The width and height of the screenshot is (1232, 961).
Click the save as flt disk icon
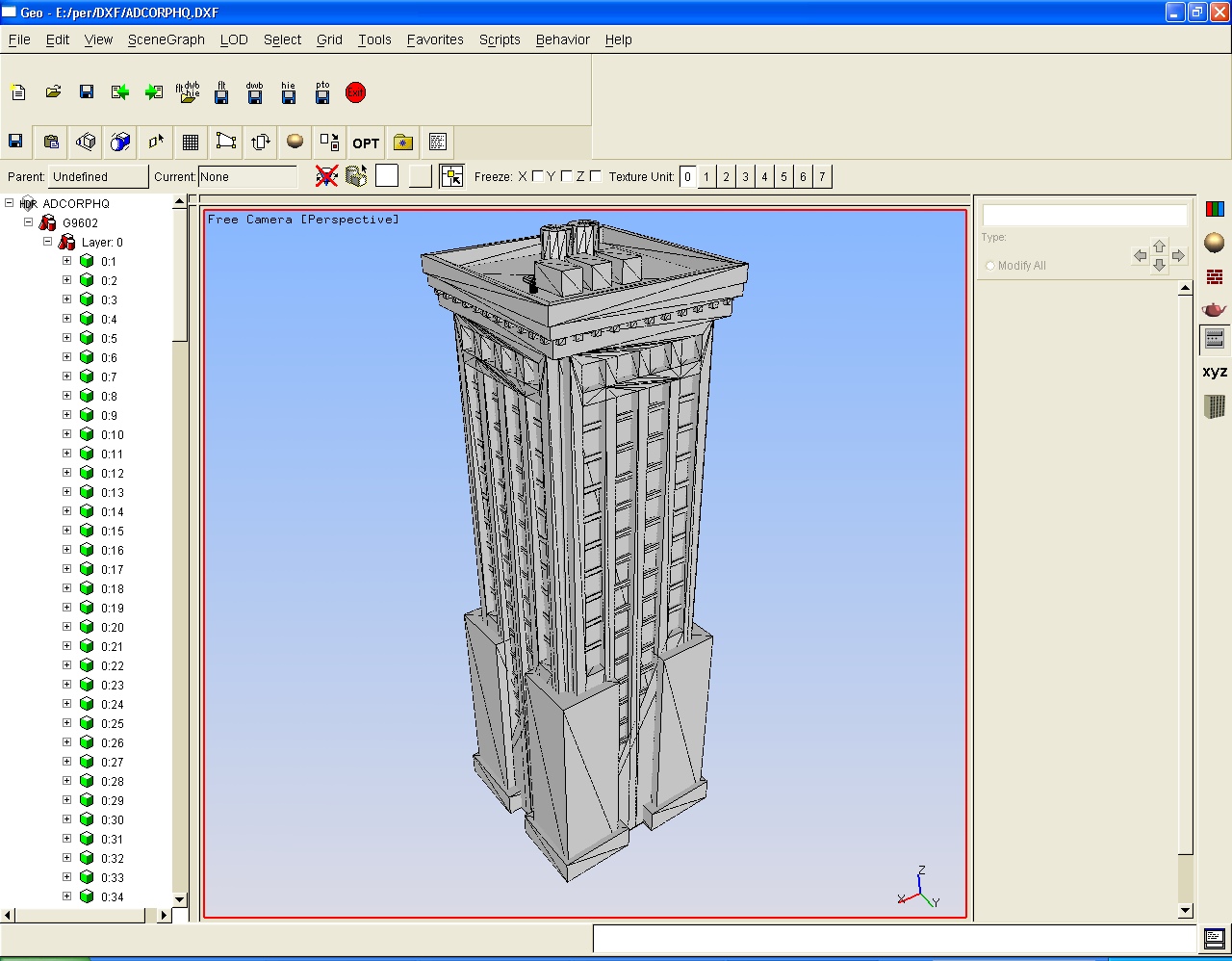(221, 92)
